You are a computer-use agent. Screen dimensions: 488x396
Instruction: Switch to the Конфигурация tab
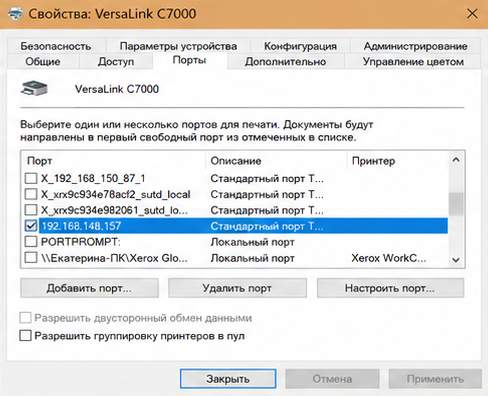click(x=300, y=46)
